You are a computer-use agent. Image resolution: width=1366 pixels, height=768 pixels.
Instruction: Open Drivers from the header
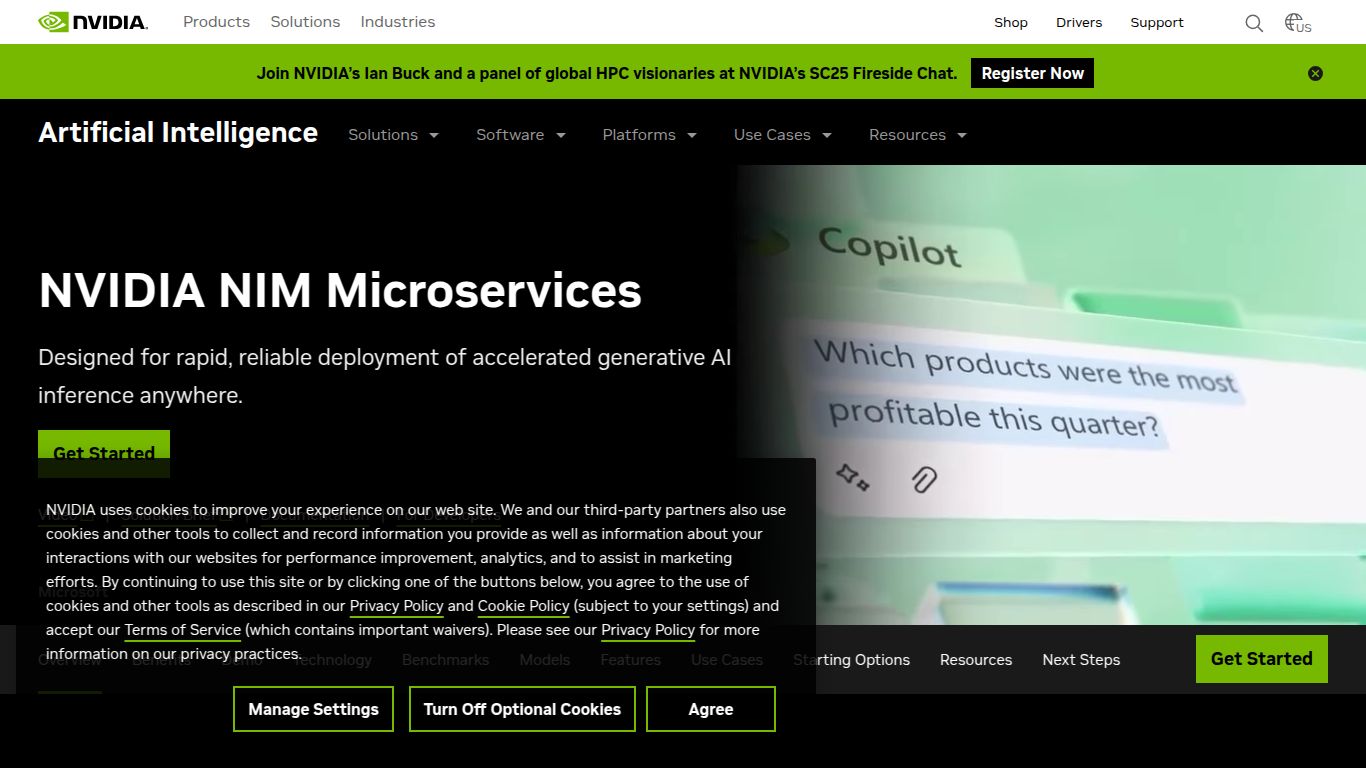(x=1079, y=22)
